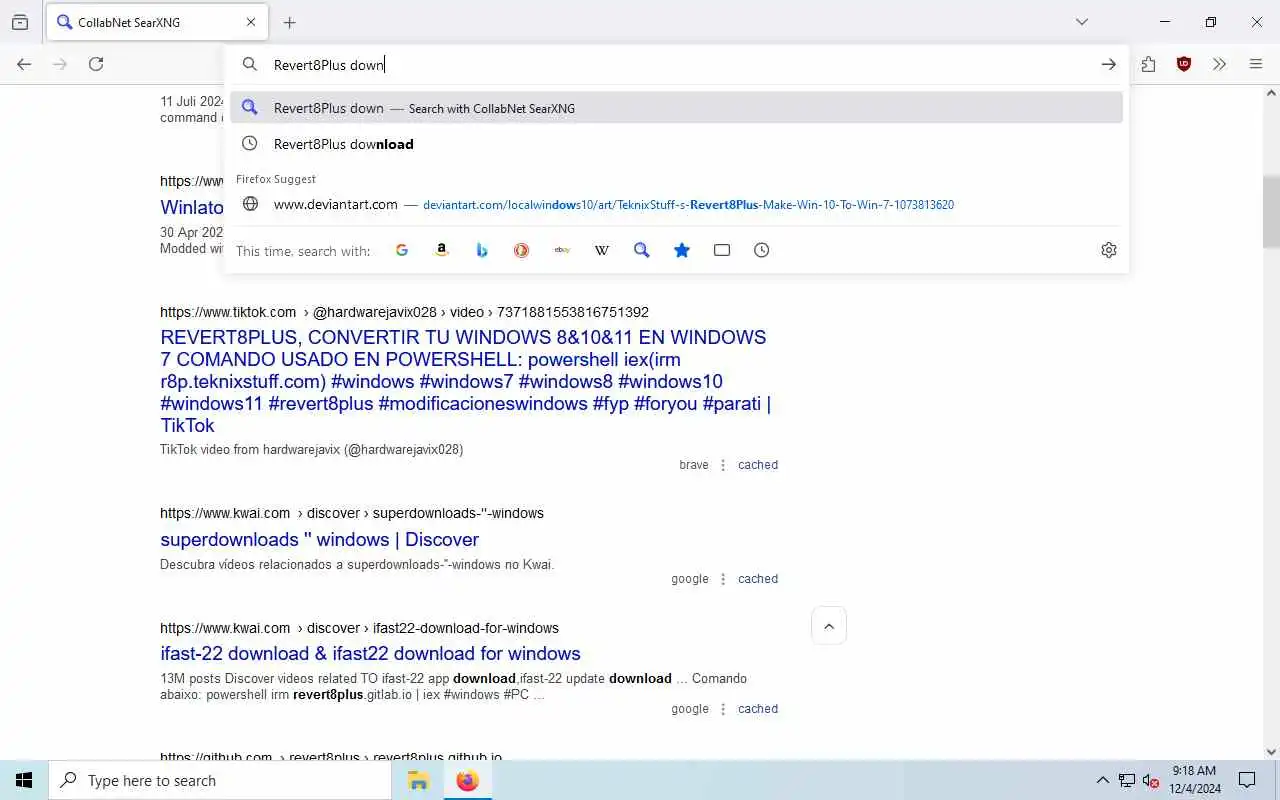
Task: Search this time with Amazon
Action: click(442, 250)
